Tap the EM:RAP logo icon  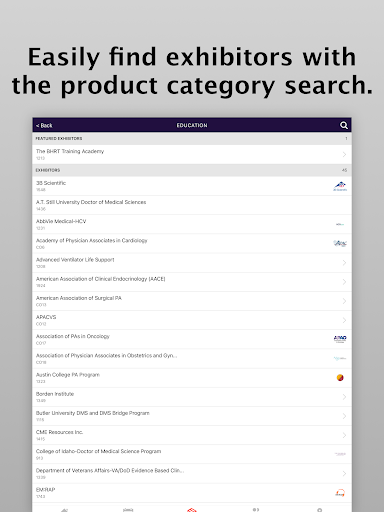point(340,493)
